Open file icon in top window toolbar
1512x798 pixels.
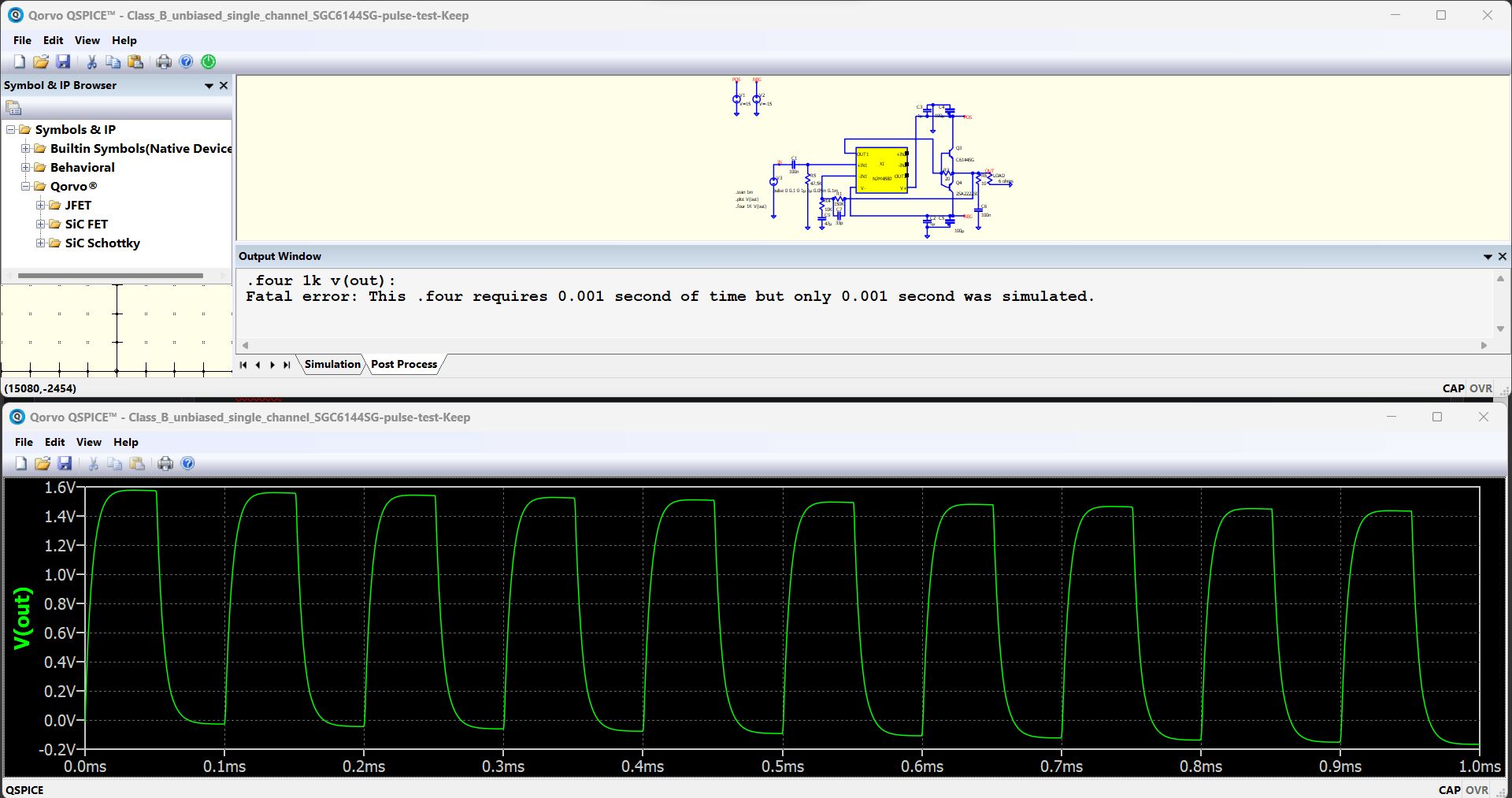[41, 61]
